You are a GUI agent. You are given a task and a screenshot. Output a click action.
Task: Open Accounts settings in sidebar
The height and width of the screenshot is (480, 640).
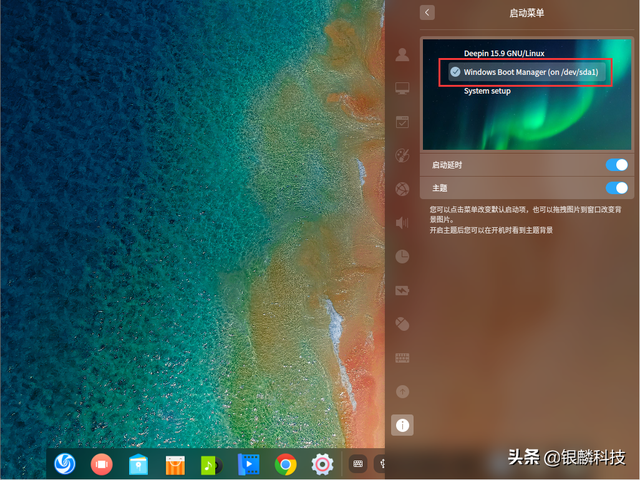[x=402, y=54]
